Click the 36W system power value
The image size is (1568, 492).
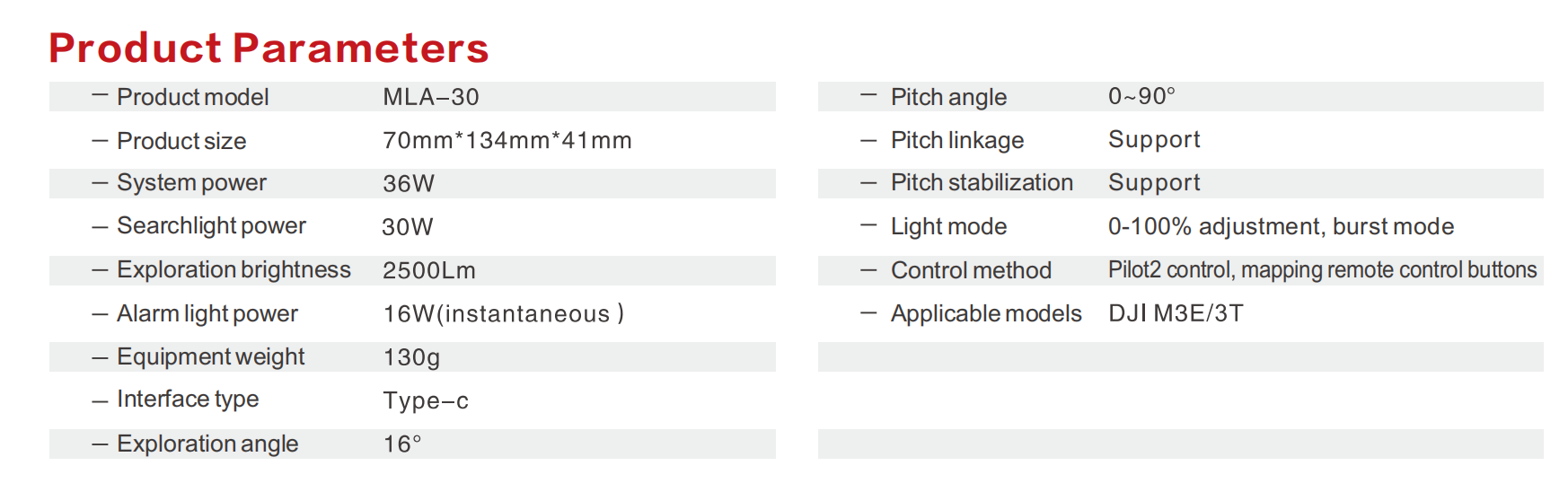[x=409, y=184]
